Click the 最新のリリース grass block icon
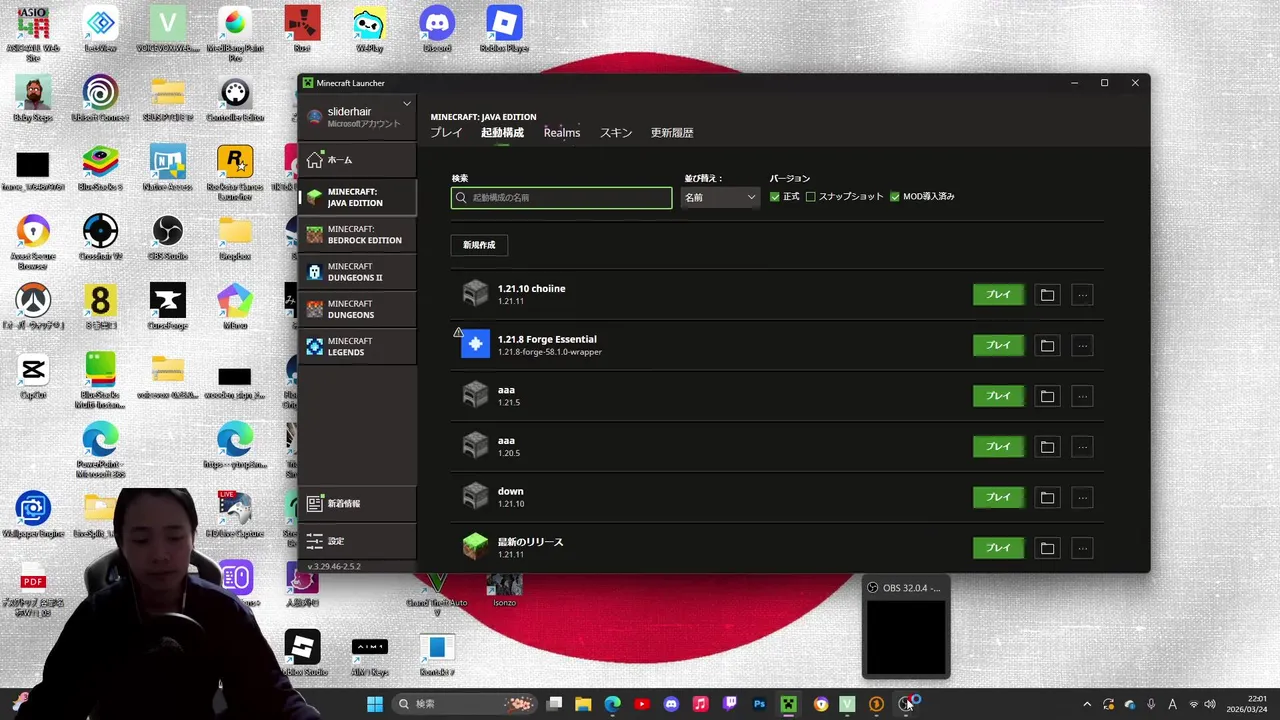This screenshot has width=1280, height=720. (475, 547)
